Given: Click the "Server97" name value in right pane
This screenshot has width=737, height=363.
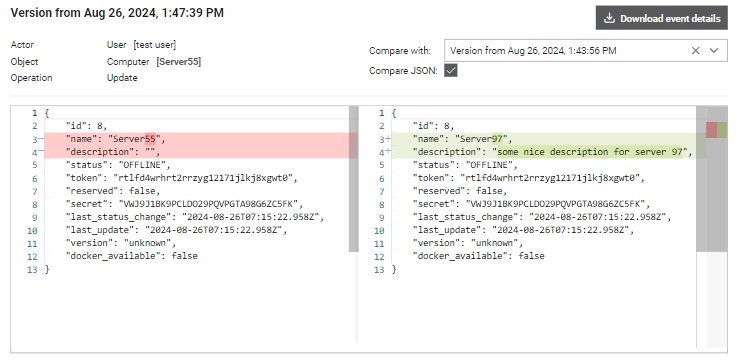Looking at the screenshot, I should click(x=482, y=139).
